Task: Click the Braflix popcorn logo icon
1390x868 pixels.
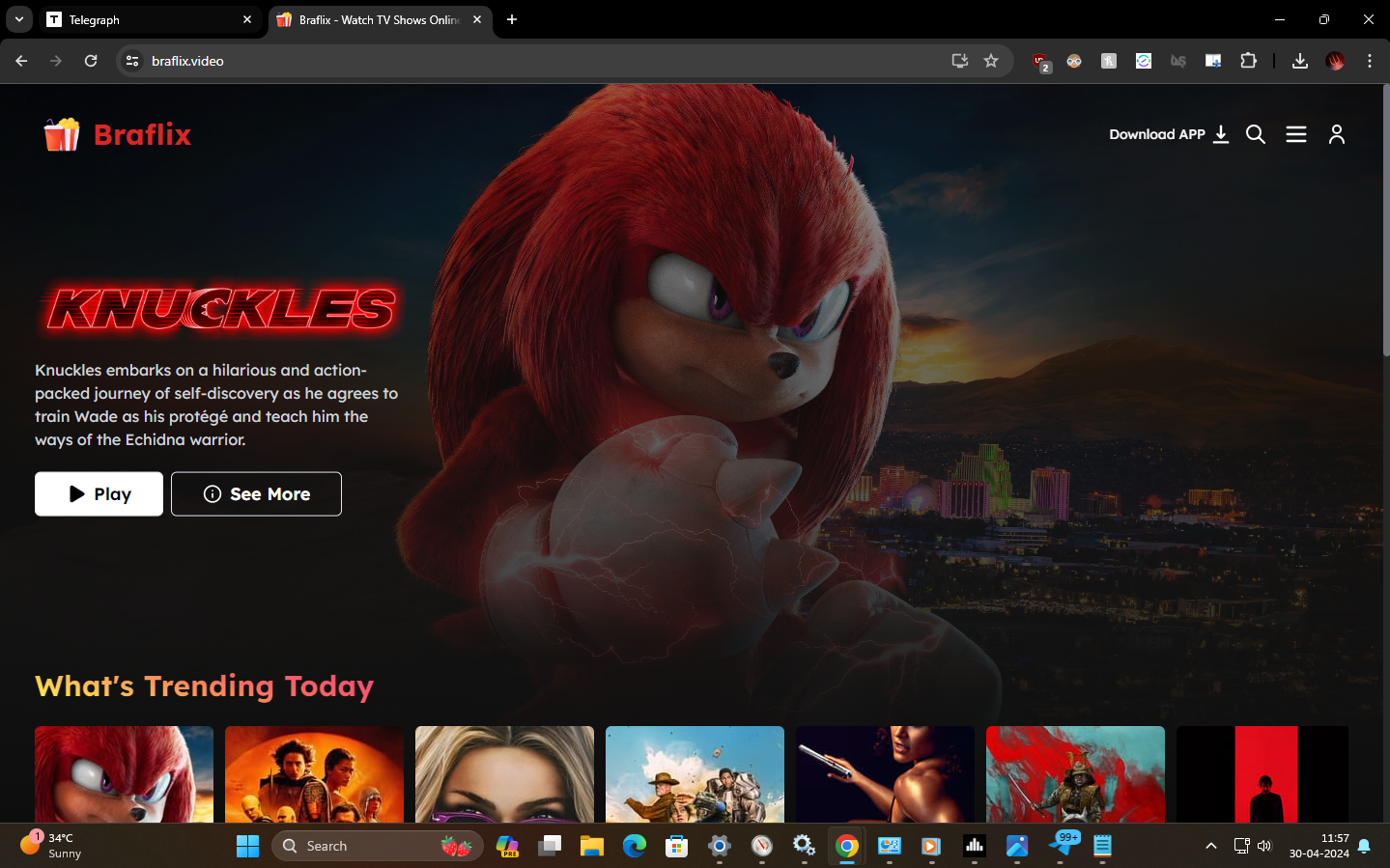Action: pyautogui.click(x=62, y=134)
